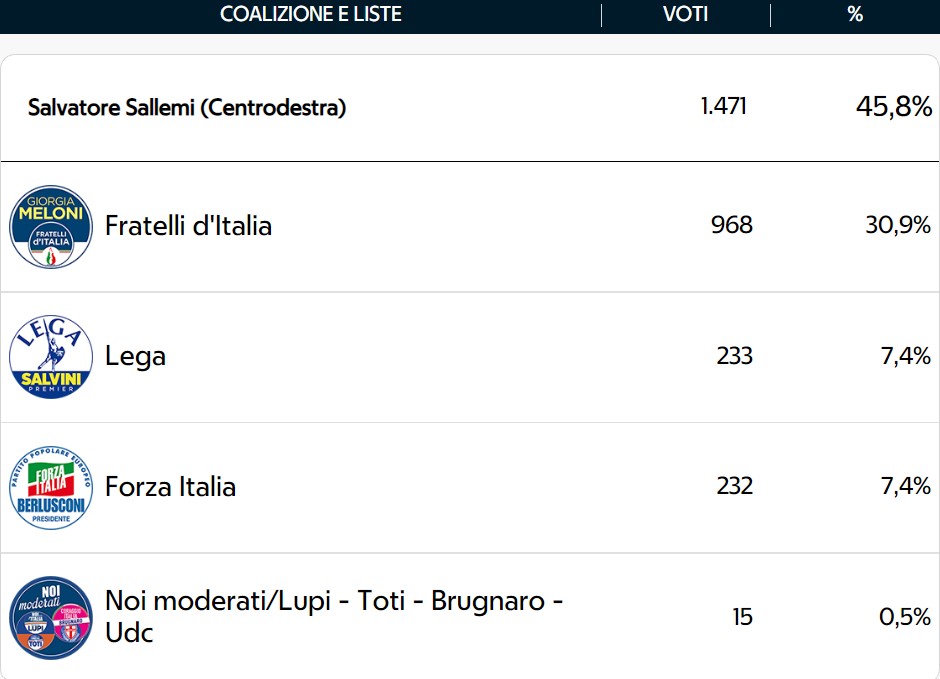The height and width of the screenshot is (679, 940).
Task: Click the percent column header
Action: pos(855,14)
